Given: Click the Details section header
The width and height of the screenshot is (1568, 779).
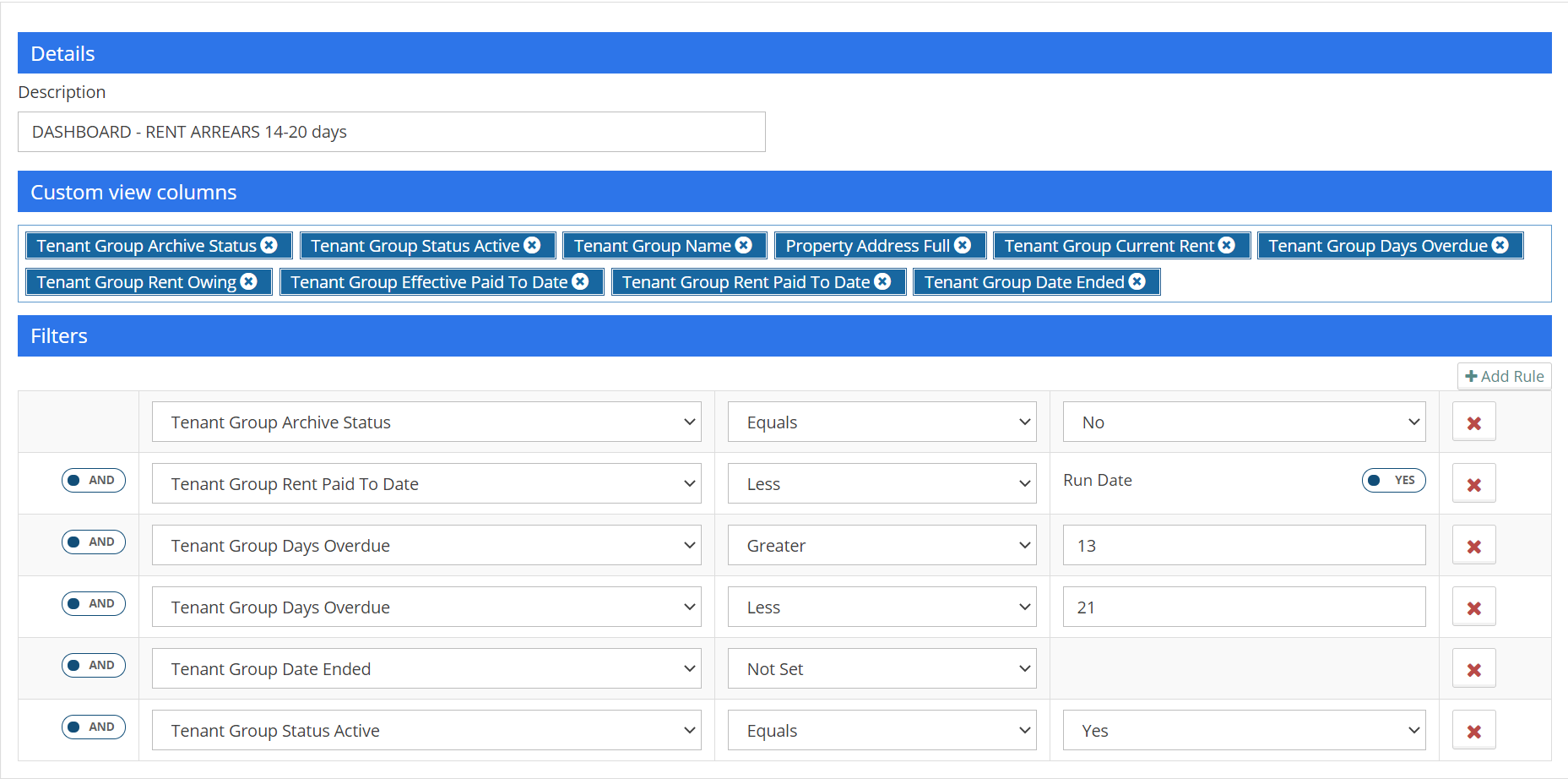Looking at the screenshot, I should click(784, 53).
